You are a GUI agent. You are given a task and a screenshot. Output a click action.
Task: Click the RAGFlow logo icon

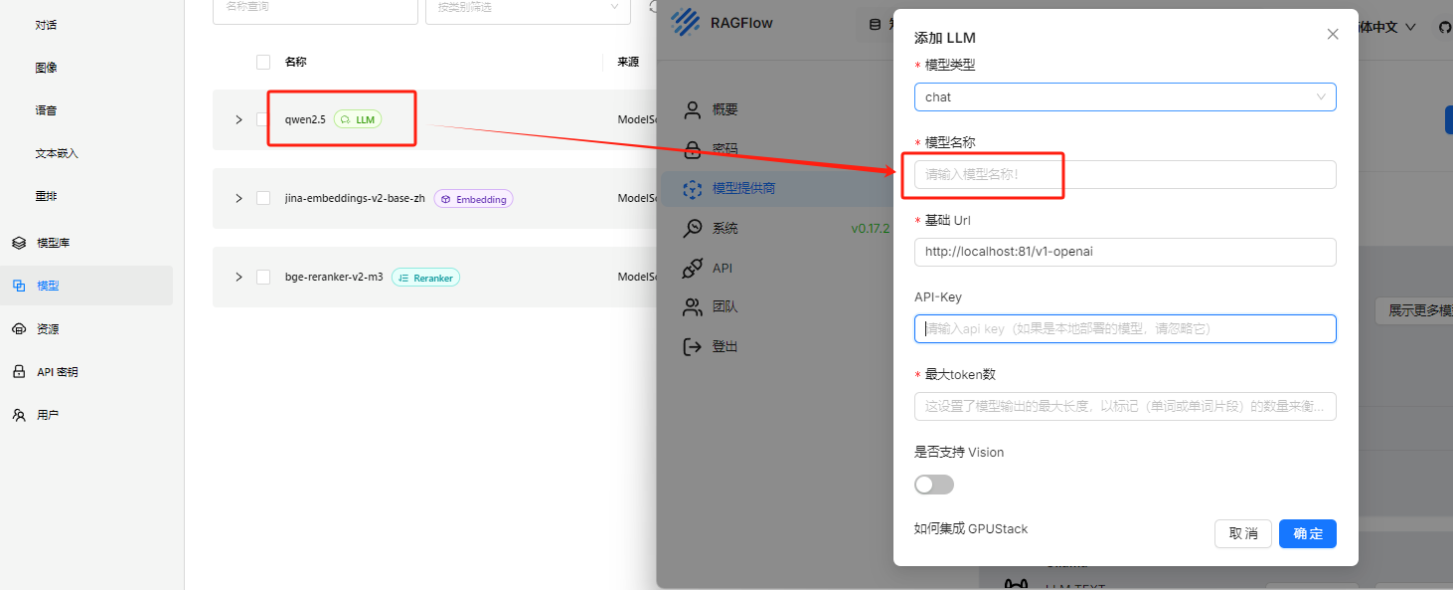point(686,22)
